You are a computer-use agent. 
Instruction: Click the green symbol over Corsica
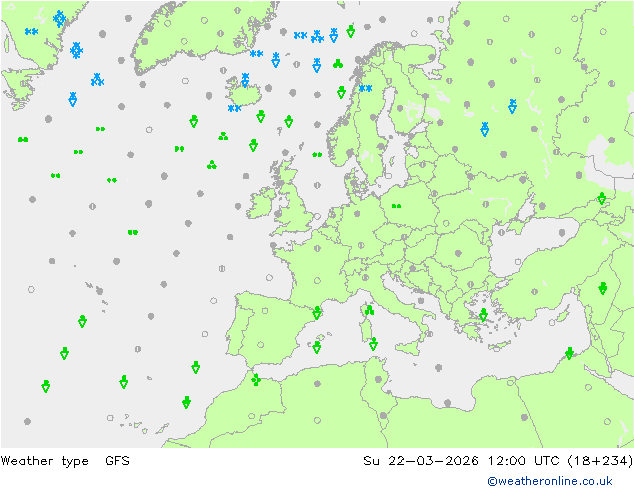[369, 310]
